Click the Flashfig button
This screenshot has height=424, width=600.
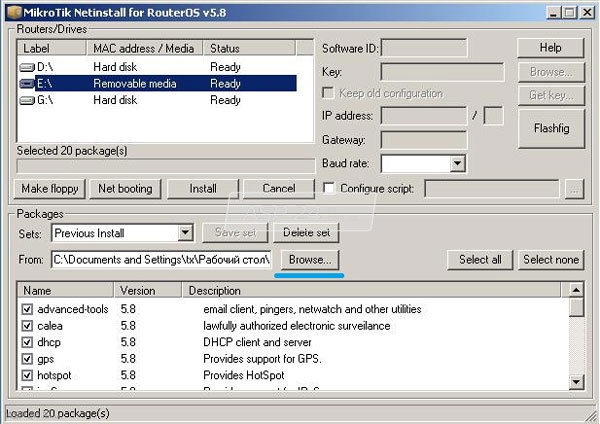coord(551,128)
